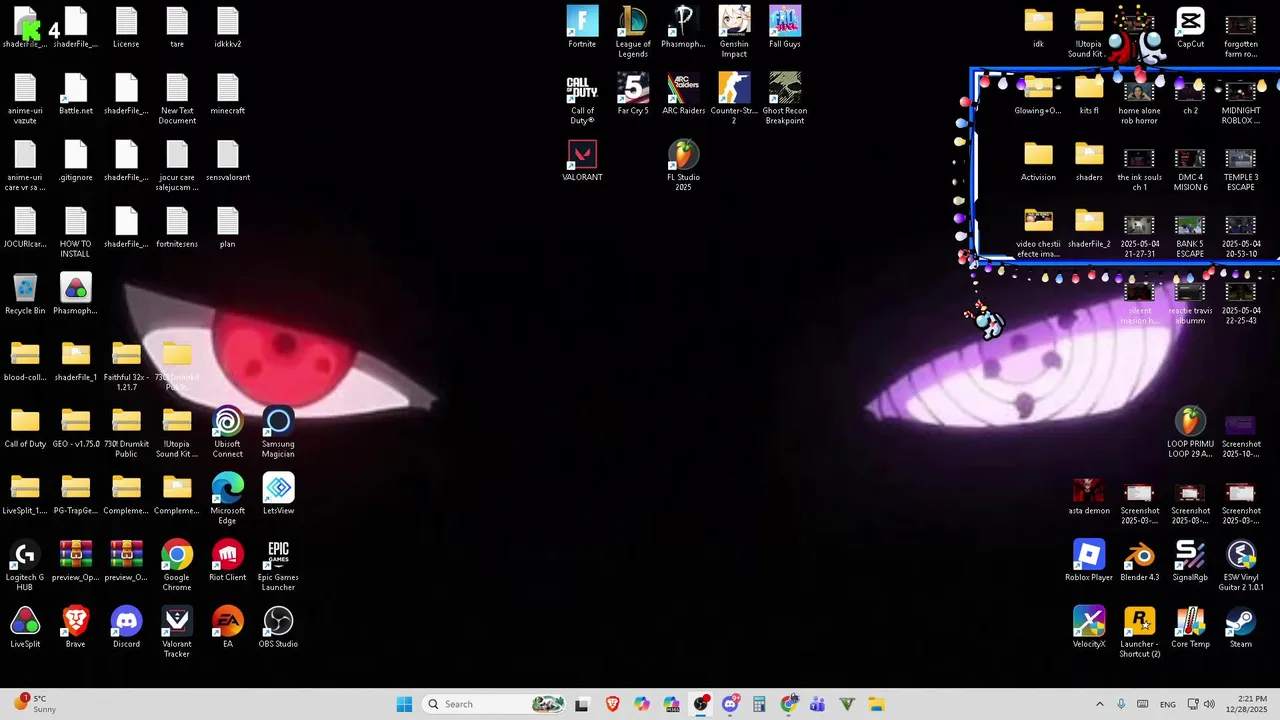Select the 'License' file
The image size is (1280, 720).
tap(126, 27)
